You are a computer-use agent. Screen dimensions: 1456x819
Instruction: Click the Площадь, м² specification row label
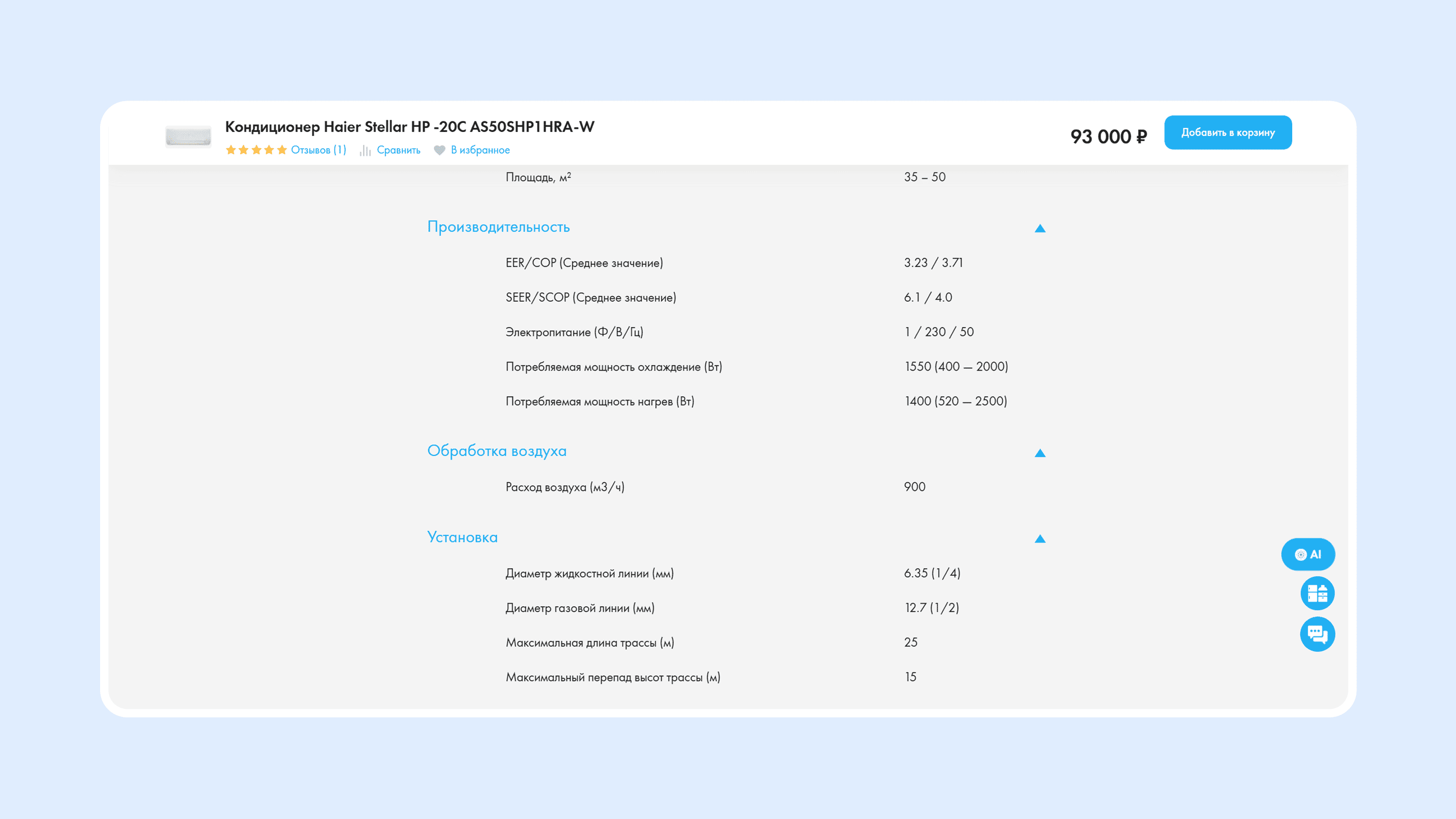coord(537,177)
